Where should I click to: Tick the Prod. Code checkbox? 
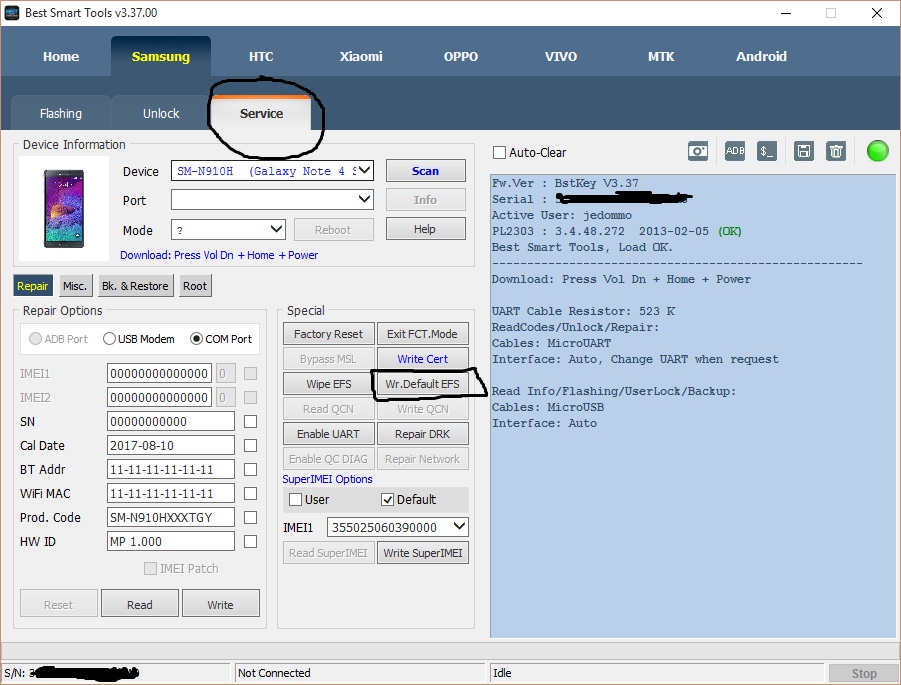pyautogui.click(x=251, y=518)
